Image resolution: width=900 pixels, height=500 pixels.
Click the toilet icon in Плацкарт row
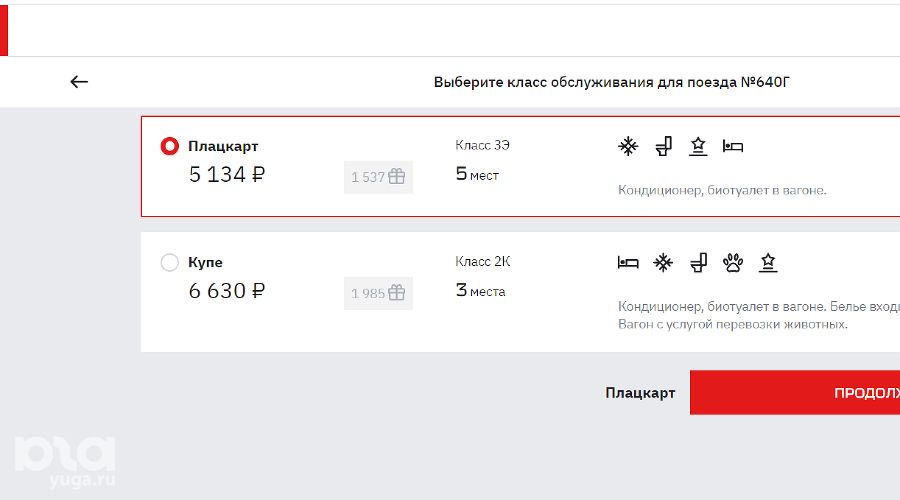pyautogui.click(x=663, y=147)
